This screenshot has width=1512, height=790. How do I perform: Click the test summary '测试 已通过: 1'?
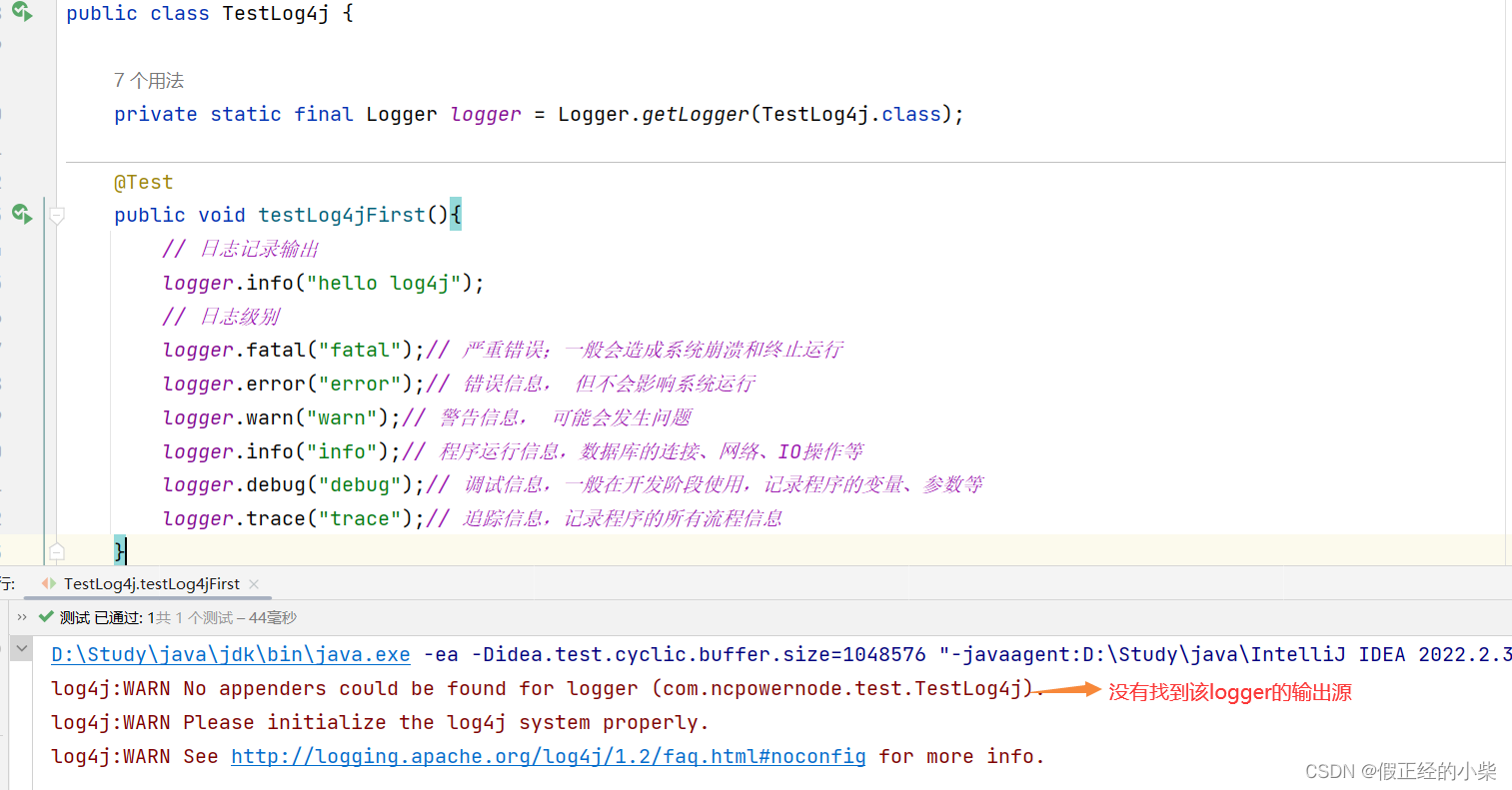click(x=107, y=618)
